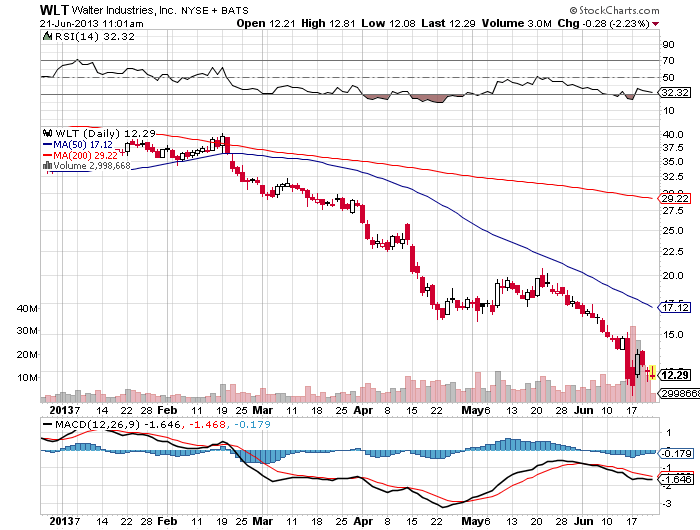The height and width of the screenshot is (530, 700).
Task: Click the 90 label on the RSI axis
Action: (669, 45)
